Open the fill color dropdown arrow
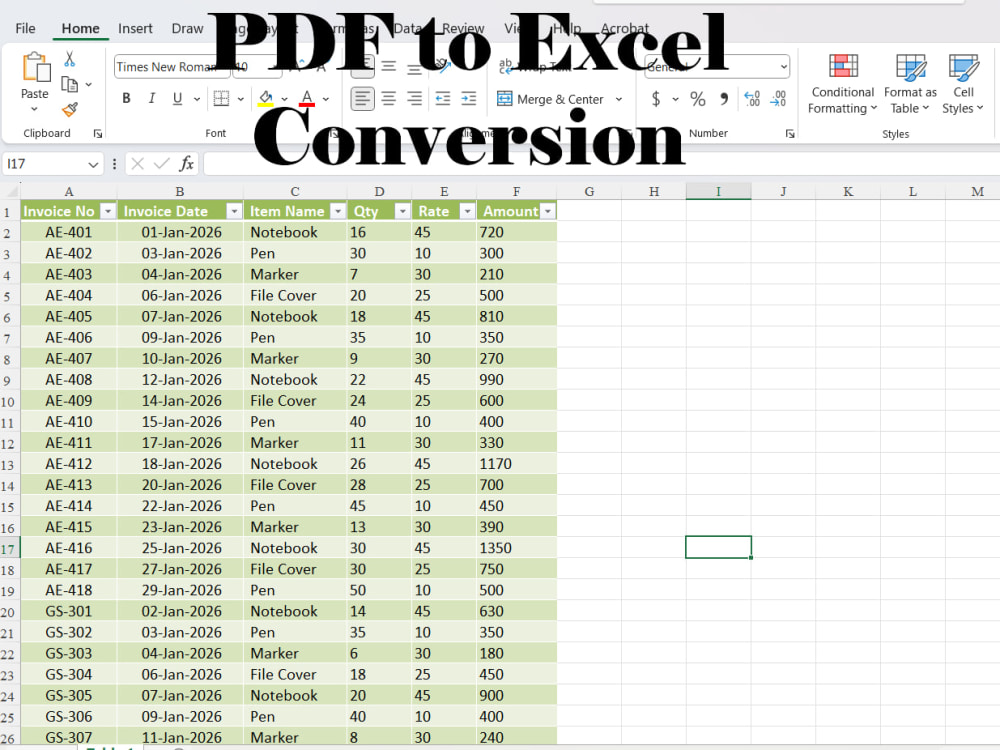This screenshot has width=1000, height=750. click(x=284, y=99)
